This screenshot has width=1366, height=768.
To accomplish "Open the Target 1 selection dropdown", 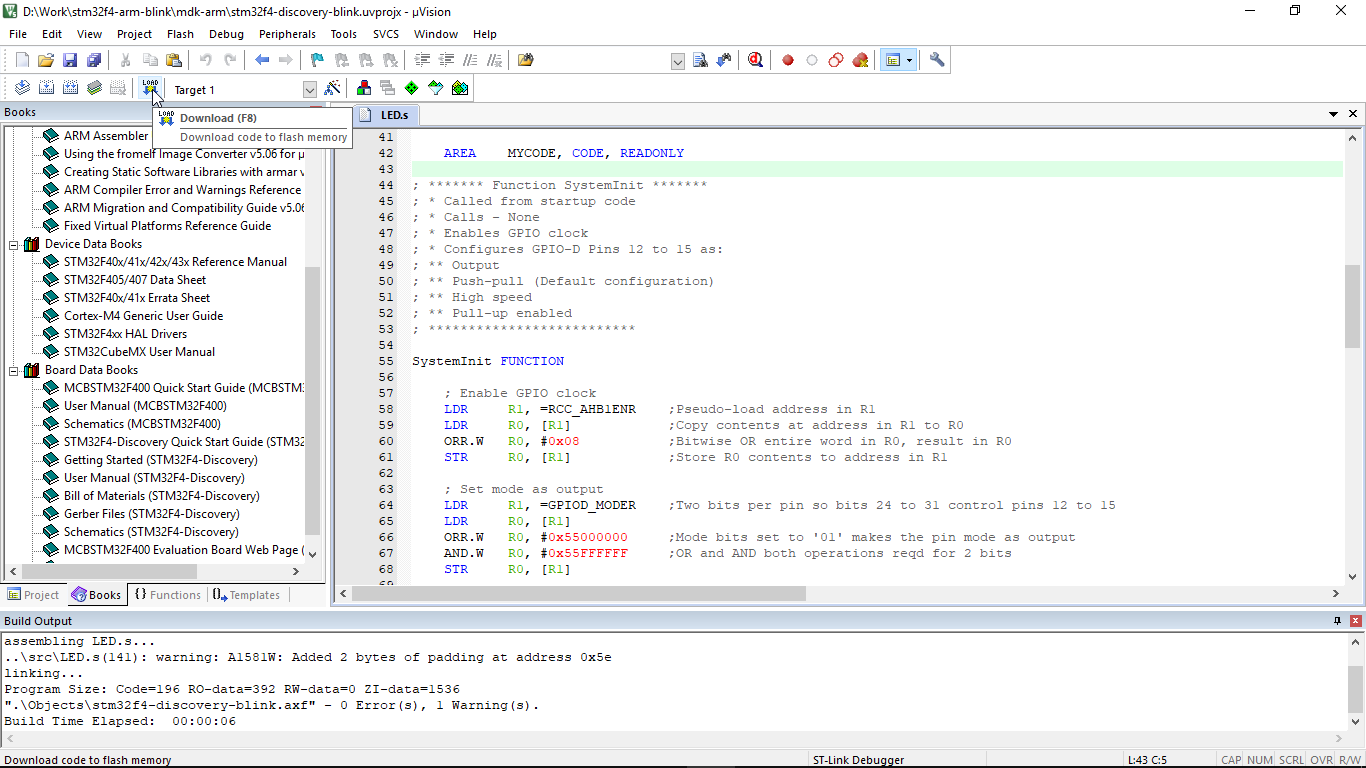I will [309, 90].
